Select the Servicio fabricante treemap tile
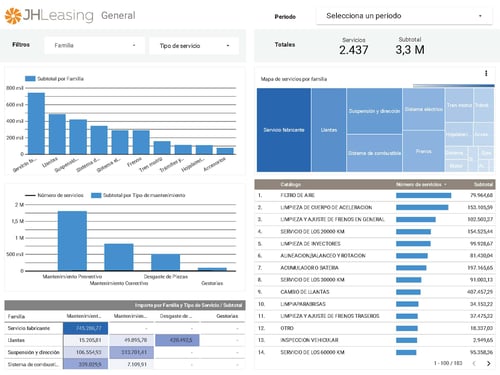 click(x=284, y=130)
